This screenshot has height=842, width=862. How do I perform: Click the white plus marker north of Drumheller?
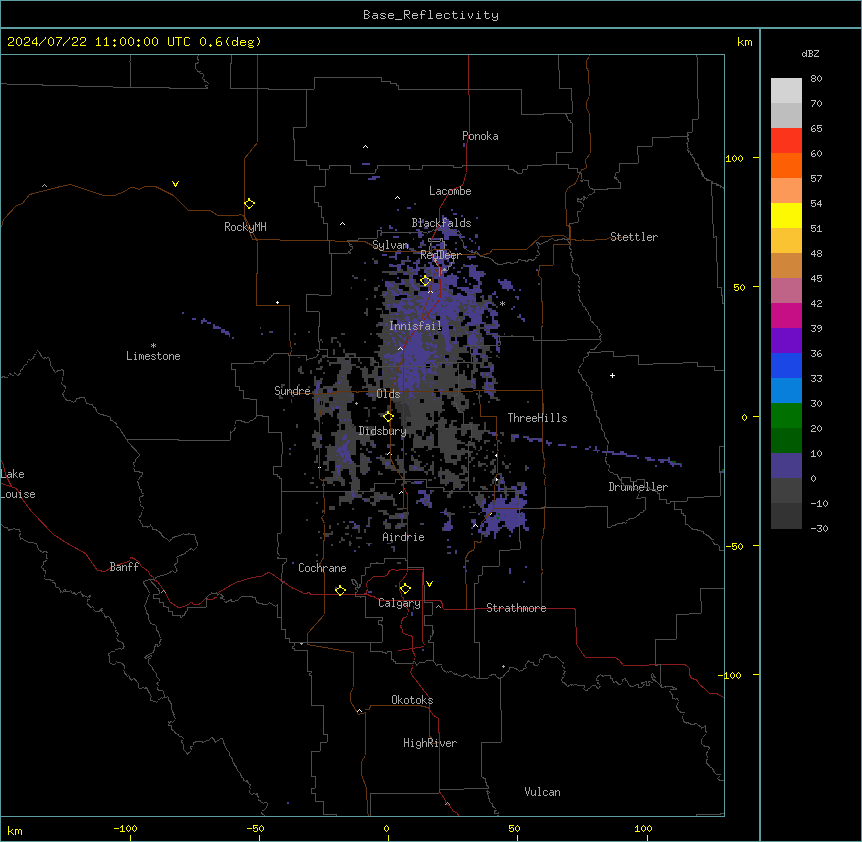pyautogui.click(x=612, y=375)
